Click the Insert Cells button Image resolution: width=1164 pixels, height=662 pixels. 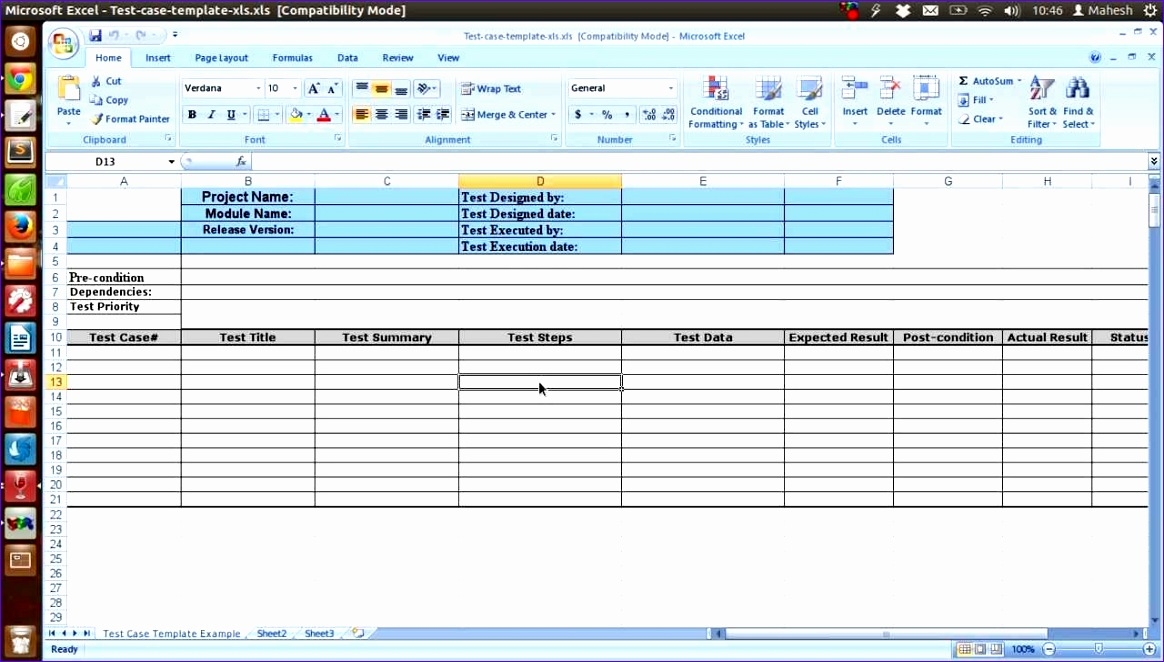[x=854, y=100]
